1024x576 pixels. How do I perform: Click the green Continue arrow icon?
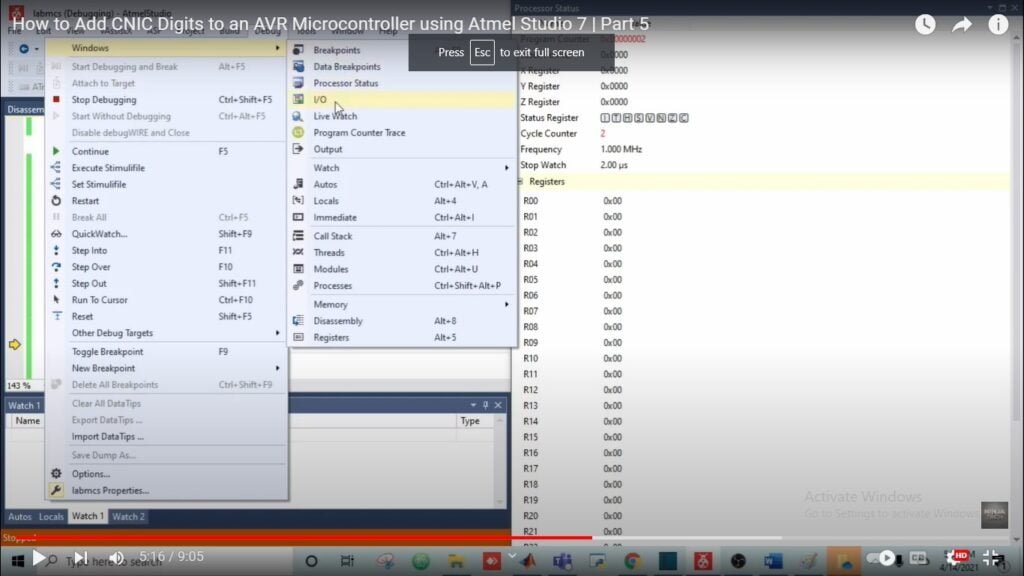pos(56,151)
